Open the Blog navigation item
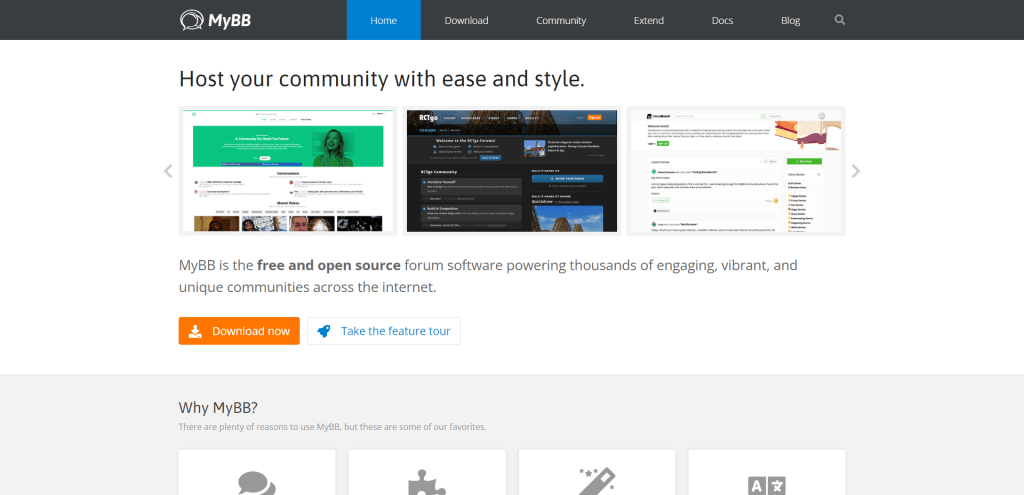Image resolution: width=1024 pixels, height=495 pixels. tap(790, 20)
